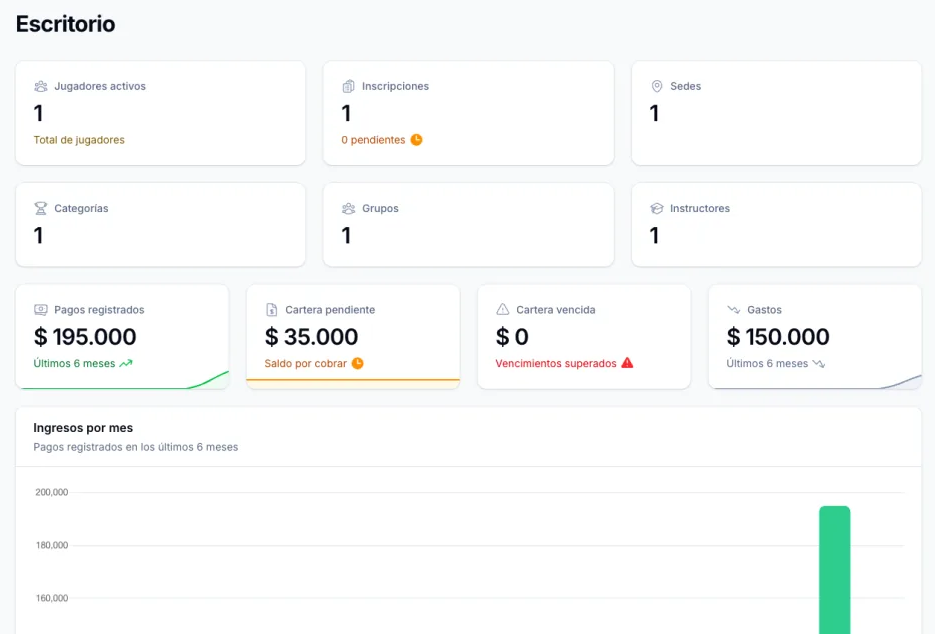Click the Cartera pendiente document icon
The height and width of the screenshot is (634, 935).
pos(272,310)
